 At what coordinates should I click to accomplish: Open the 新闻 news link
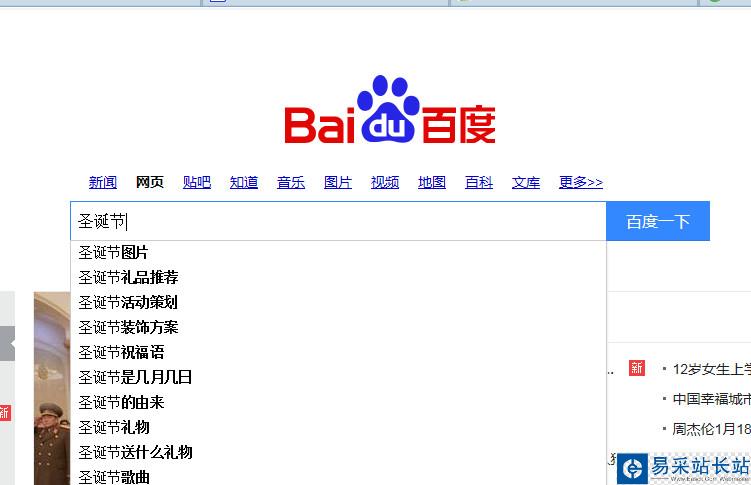[x=102, y=182]
